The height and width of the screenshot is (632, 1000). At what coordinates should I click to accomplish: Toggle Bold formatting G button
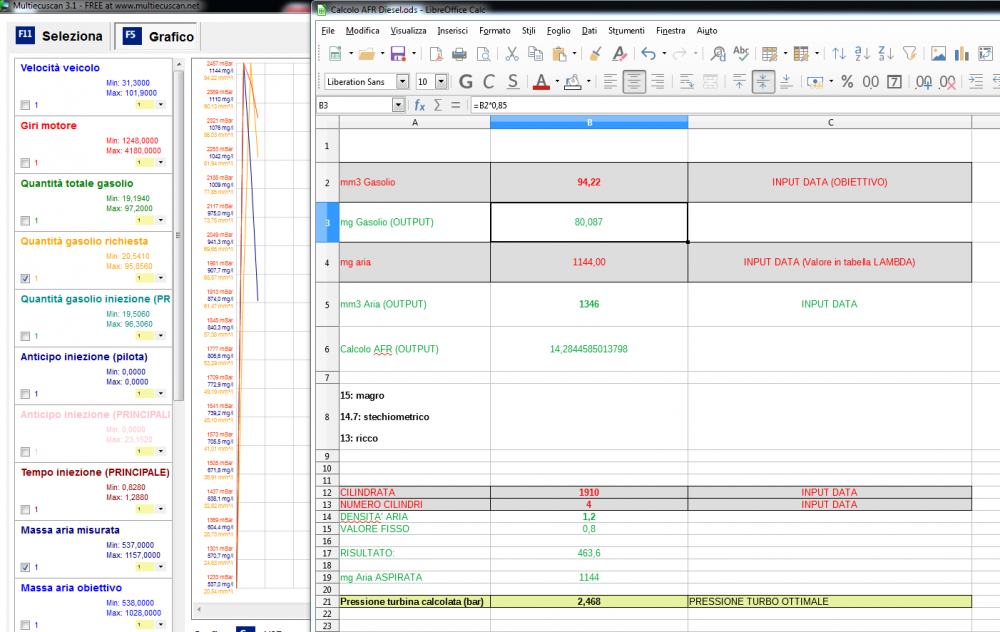click(465, 82)
